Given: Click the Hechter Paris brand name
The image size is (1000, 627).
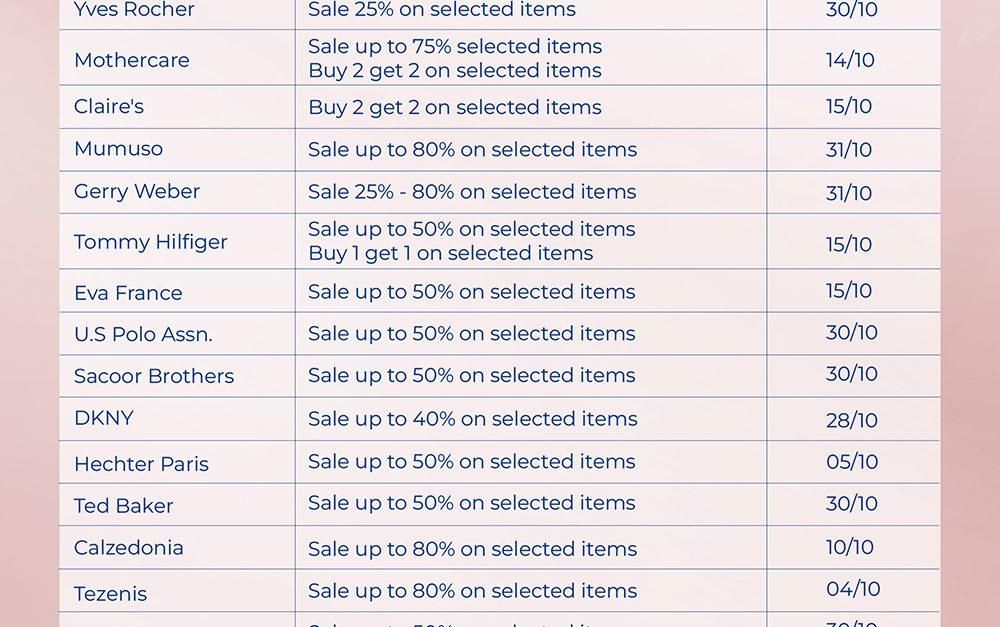Looking at the screenshot, I should tap(141, 464).
